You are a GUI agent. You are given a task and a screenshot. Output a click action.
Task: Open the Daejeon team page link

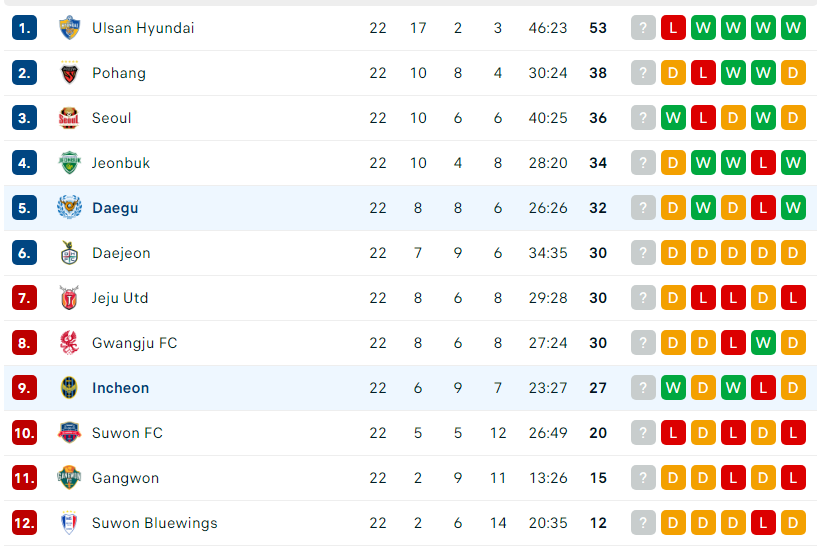pos(121,253)
